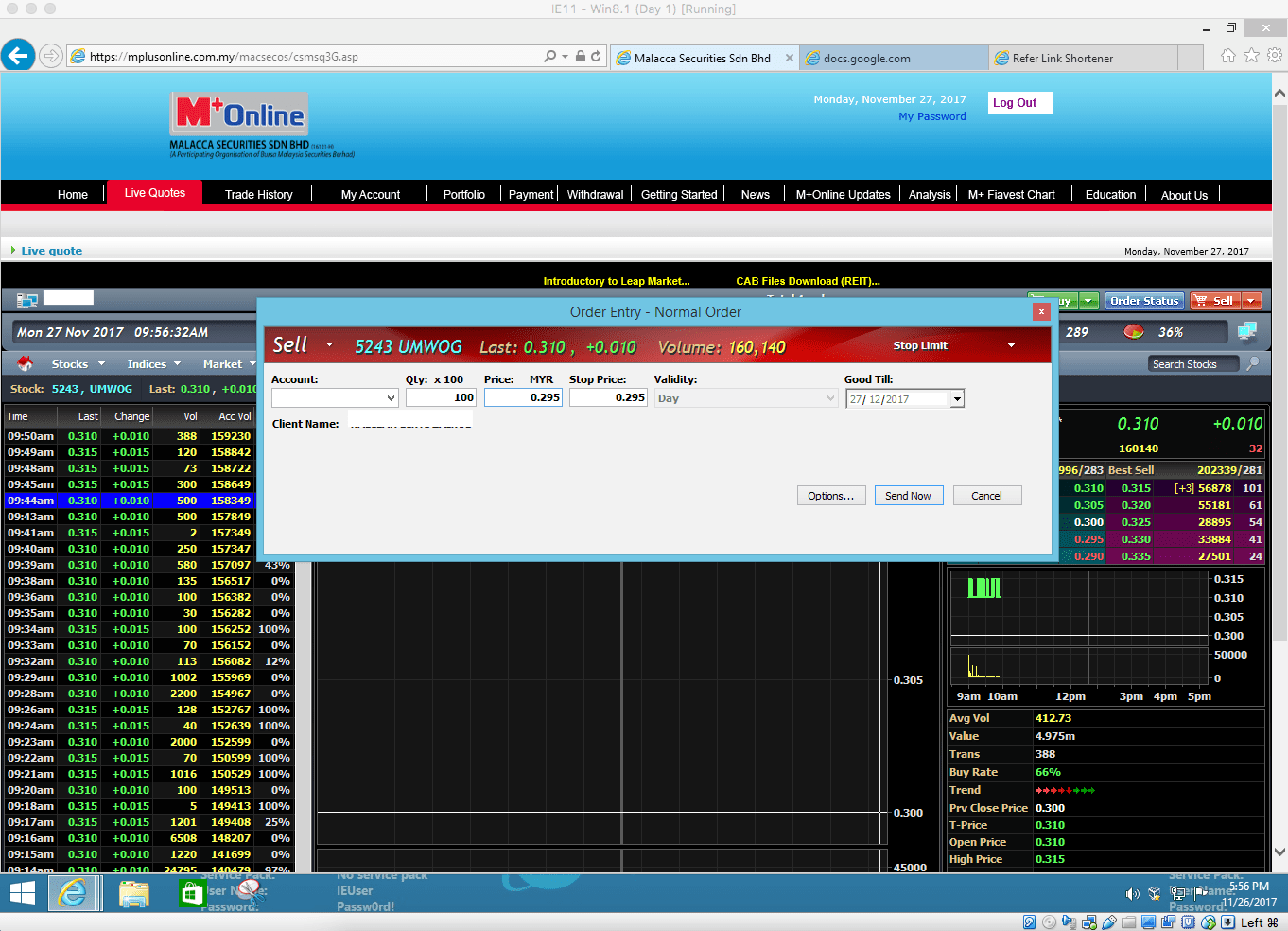Open the Good Till date picker
1288x931 pixels.
(957, 399)
